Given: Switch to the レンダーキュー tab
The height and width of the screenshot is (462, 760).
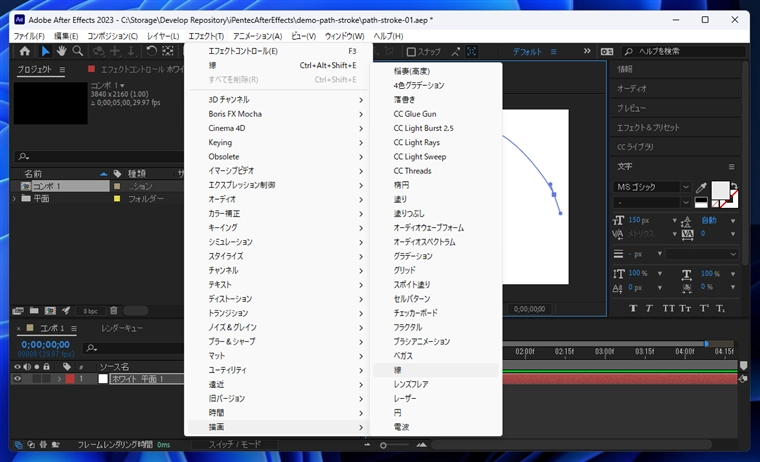Looking at the screenshot, I should [122, 329].
